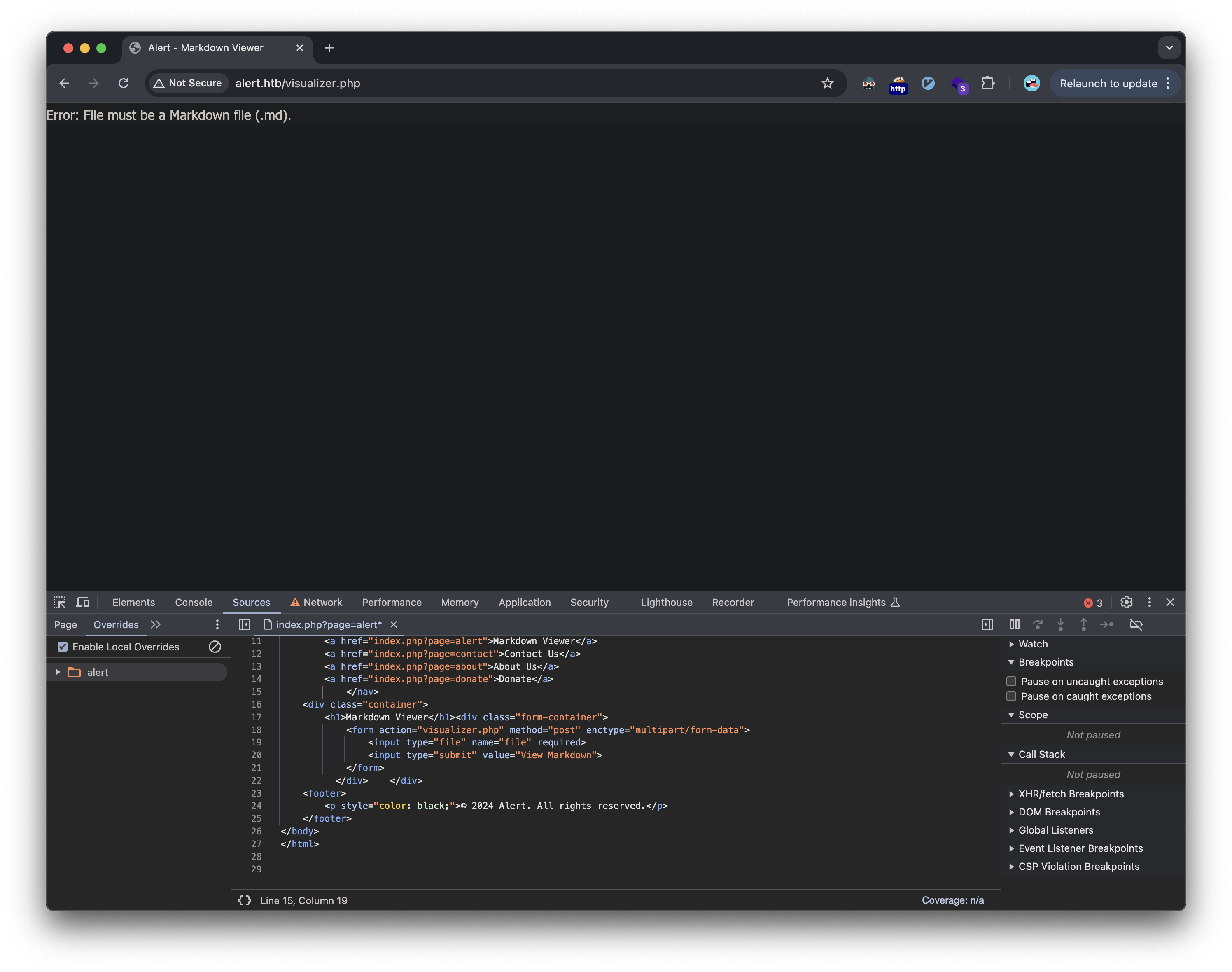The image size is (1232, 972).
Task: Toggle the device toolbar icon
Action: tap(83, 602)
